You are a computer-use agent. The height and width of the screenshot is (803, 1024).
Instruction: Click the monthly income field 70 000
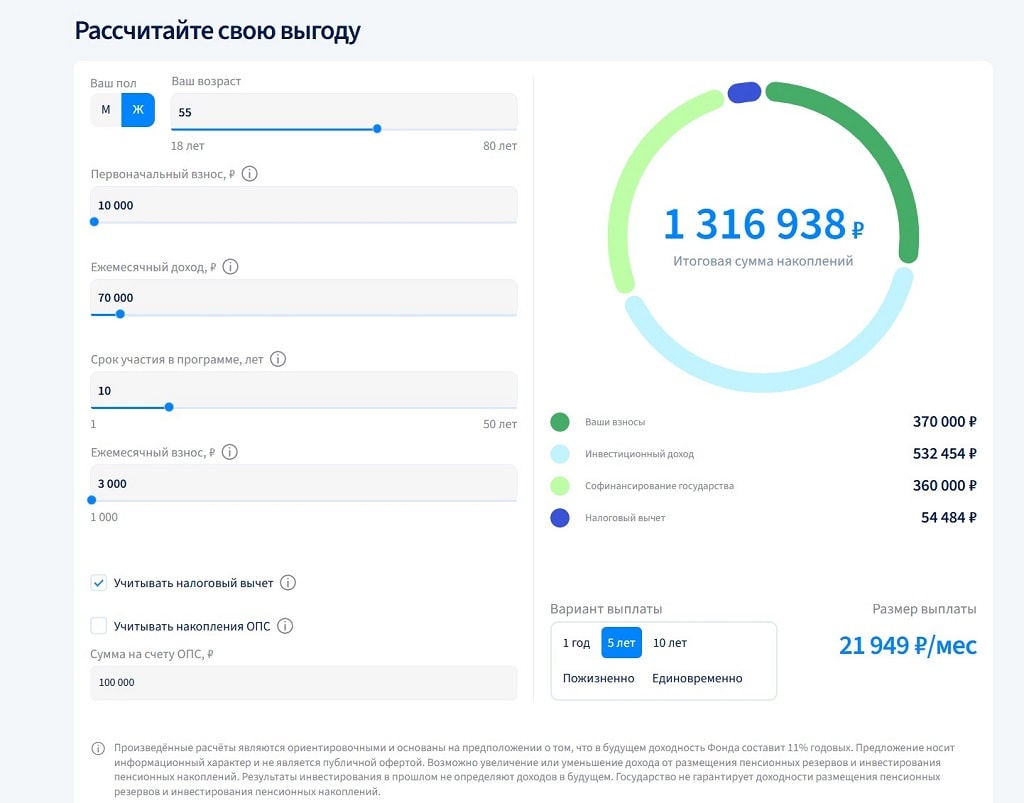(304, 298)
